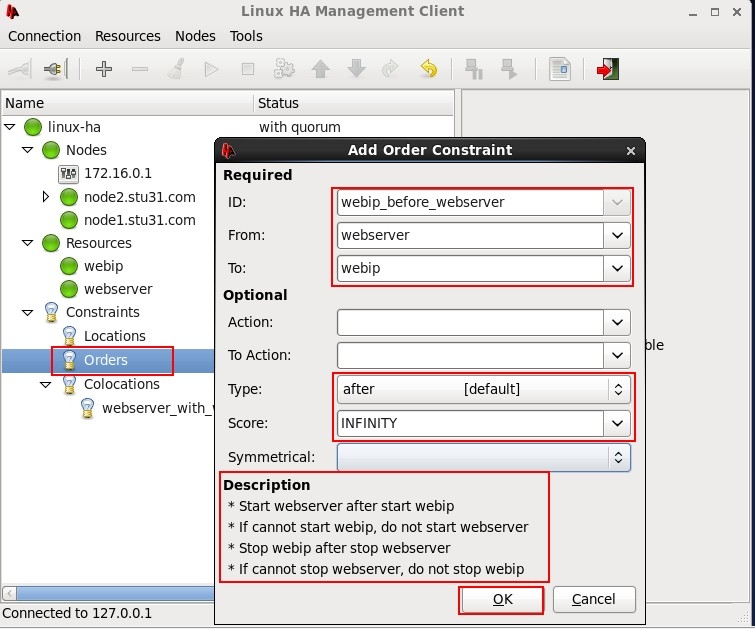Click the Add new item plus icon
This screenshot has width=755, height=629.
pos(104,69)
